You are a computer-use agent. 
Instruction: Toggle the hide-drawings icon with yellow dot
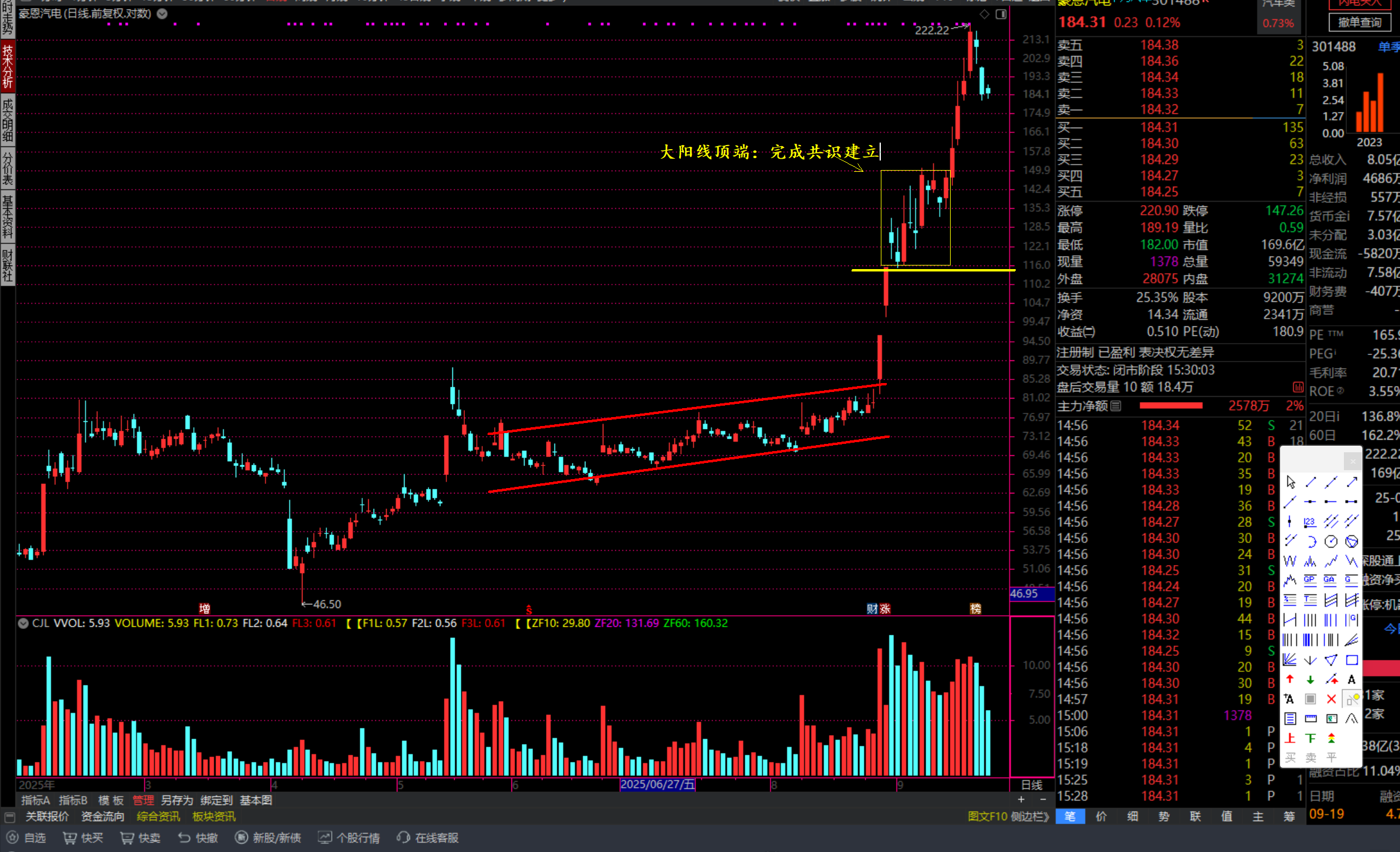point(1352,699)
